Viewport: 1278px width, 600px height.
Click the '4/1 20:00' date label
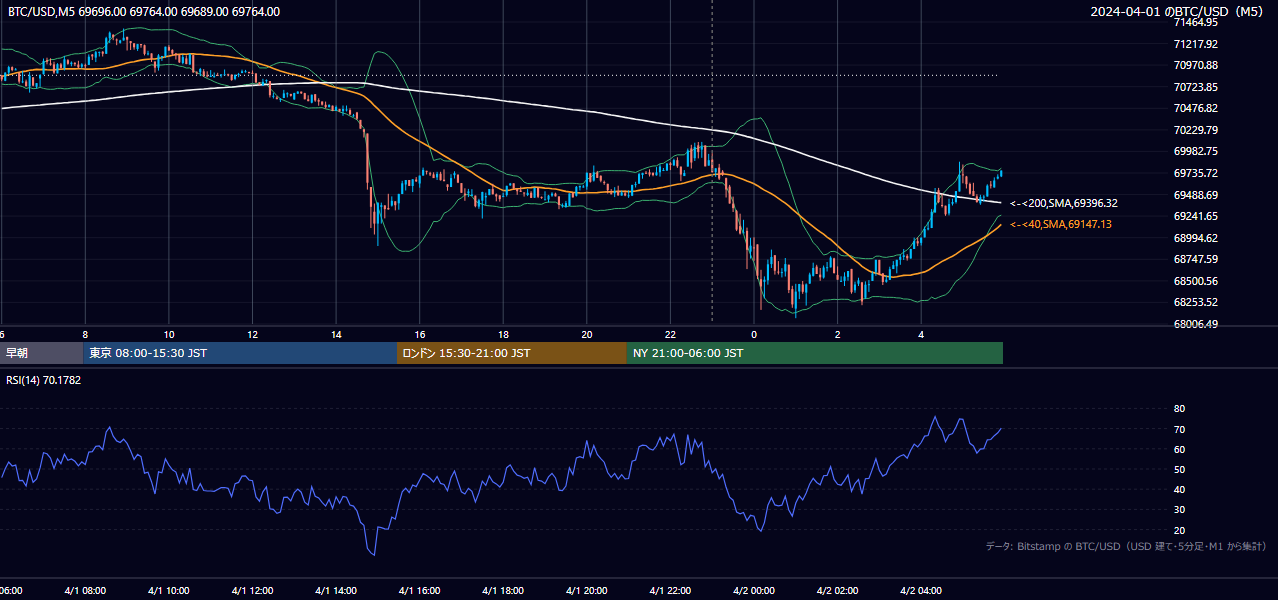click(587, 591)
